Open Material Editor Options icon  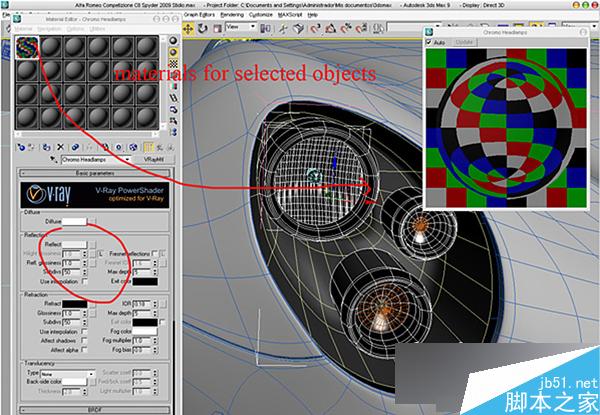coord(173,109)
